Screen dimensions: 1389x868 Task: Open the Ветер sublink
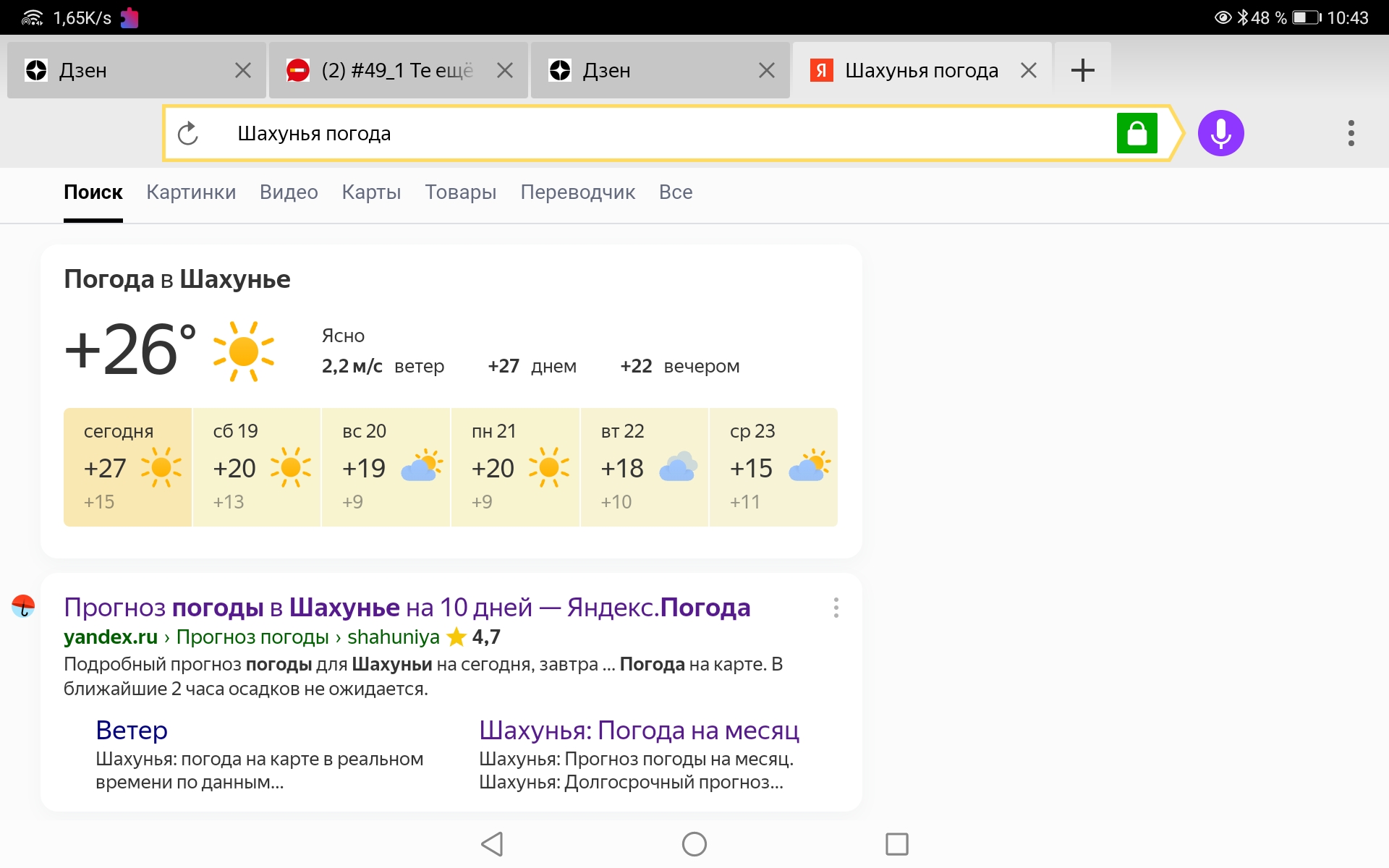point(132,730)
